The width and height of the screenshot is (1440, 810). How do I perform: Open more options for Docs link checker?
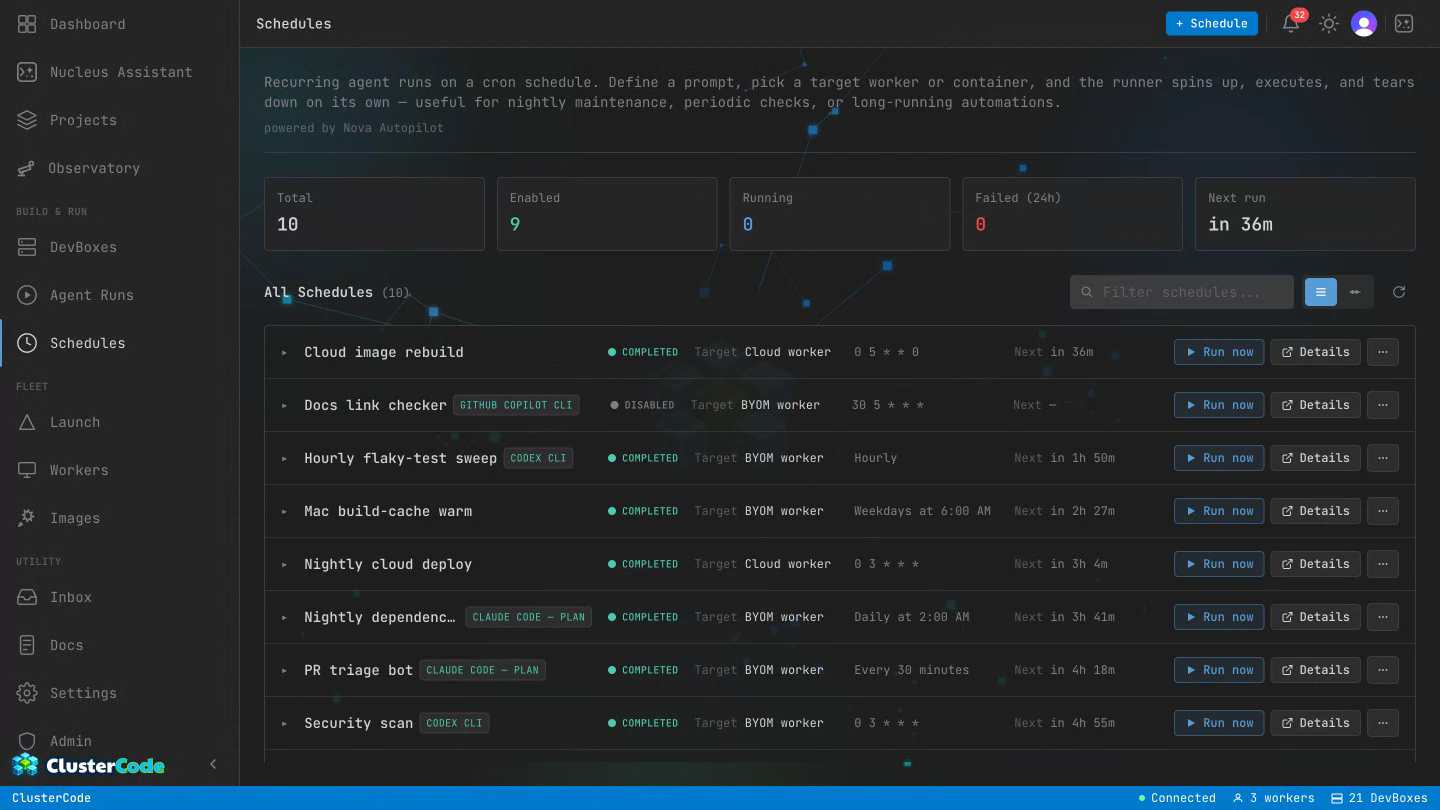pyautogui.click(x=1383, y=405)
